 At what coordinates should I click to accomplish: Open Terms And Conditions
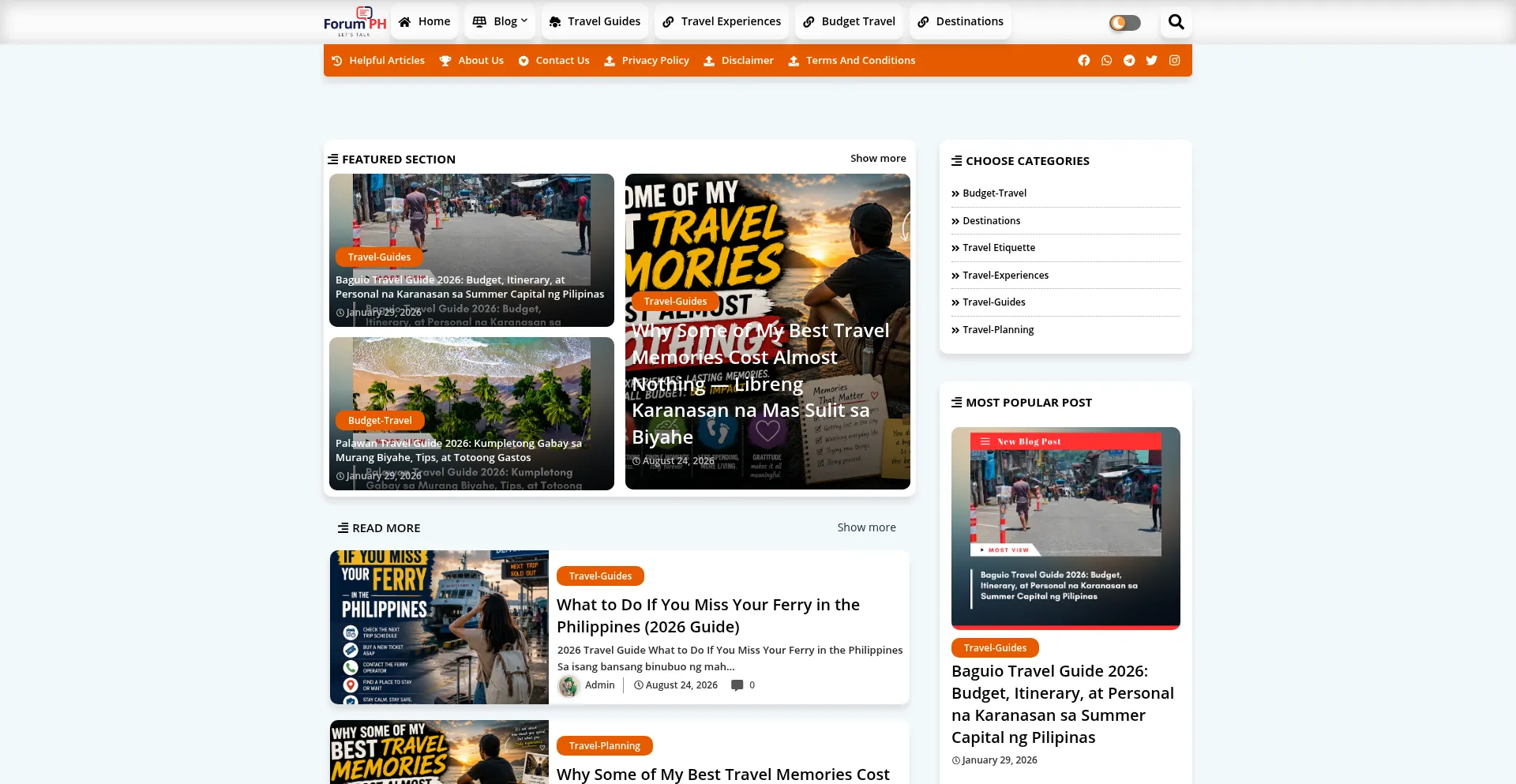tap(852, 61)
